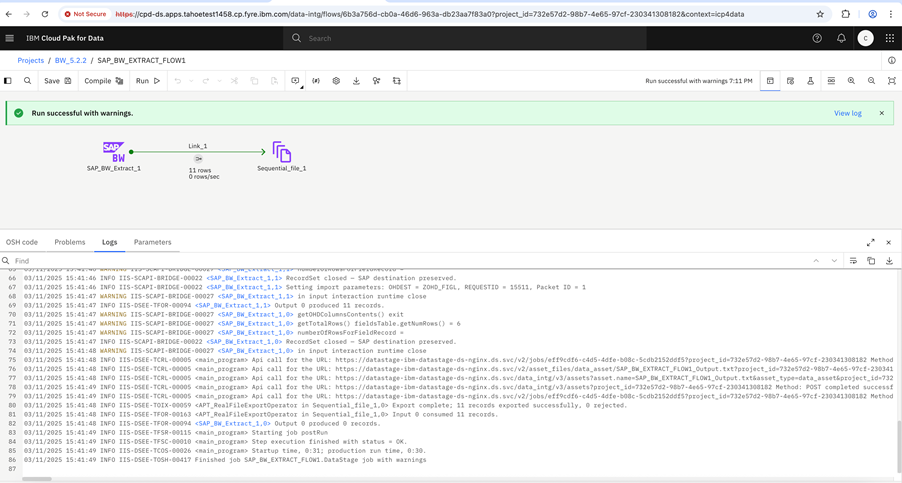Save the flow

[58, 81]
